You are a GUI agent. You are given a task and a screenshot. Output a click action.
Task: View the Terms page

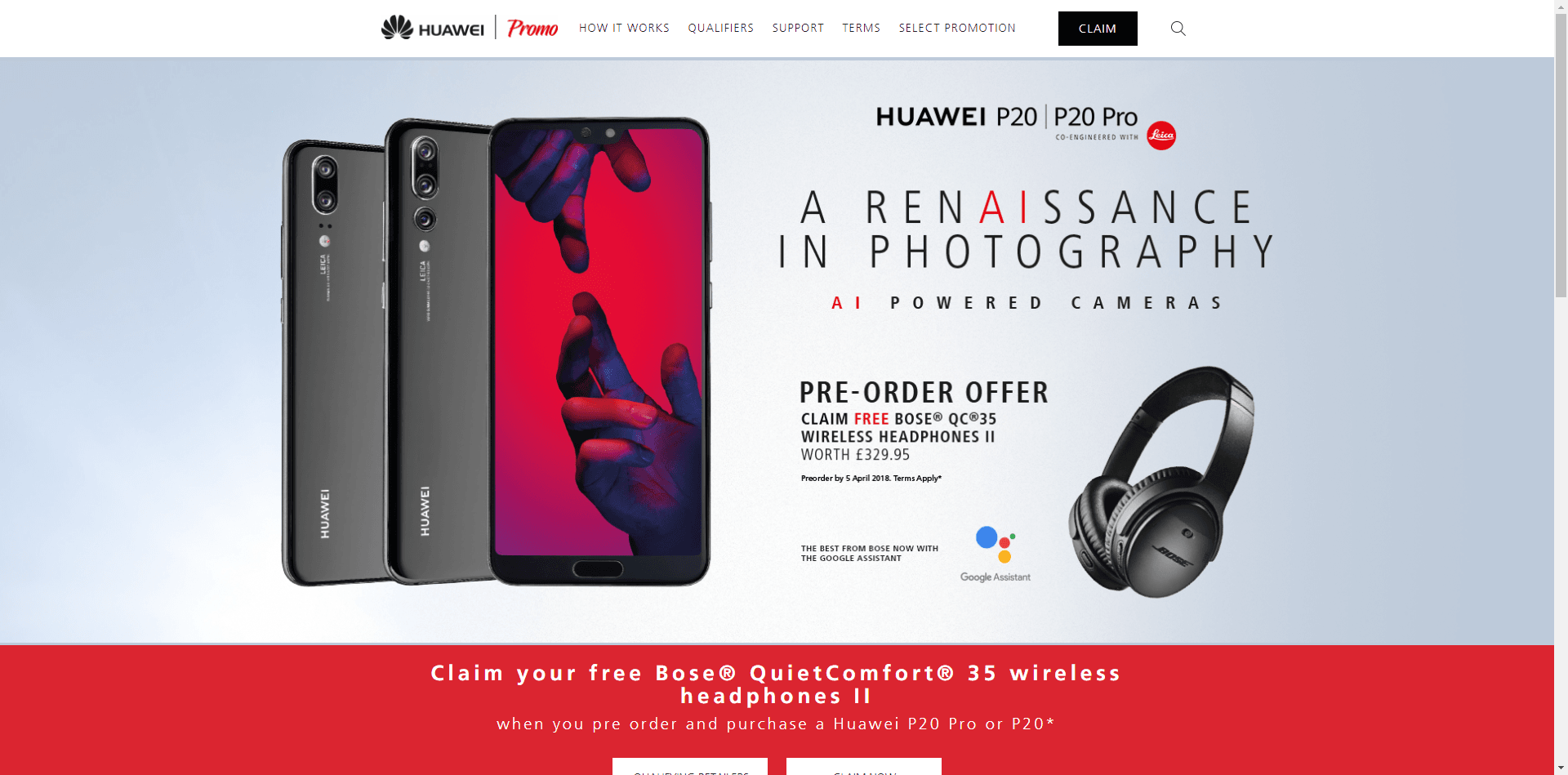[x=862, y=28]
